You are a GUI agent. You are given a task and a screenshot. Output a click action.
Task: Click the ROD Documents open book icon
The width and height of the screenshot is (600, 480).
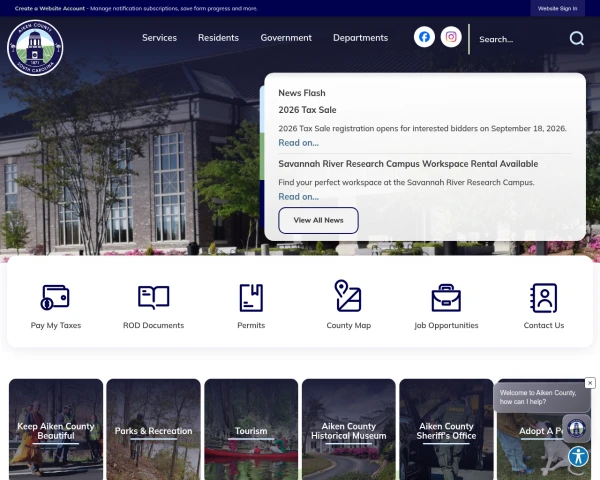[153, 297]
